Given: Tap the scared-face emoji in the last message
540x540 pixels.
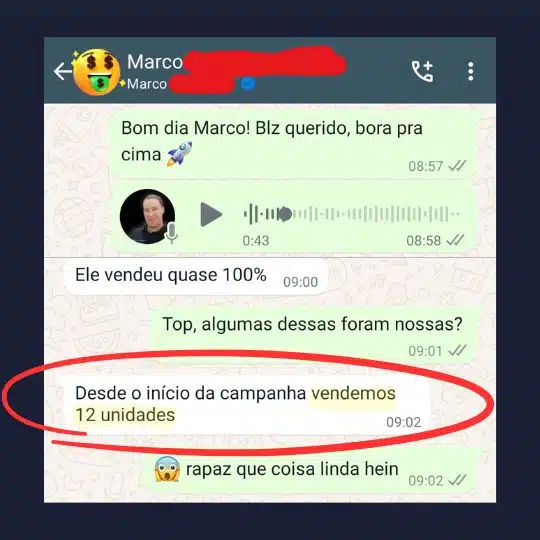Looking at the screenshot, I should coord(167,469).
